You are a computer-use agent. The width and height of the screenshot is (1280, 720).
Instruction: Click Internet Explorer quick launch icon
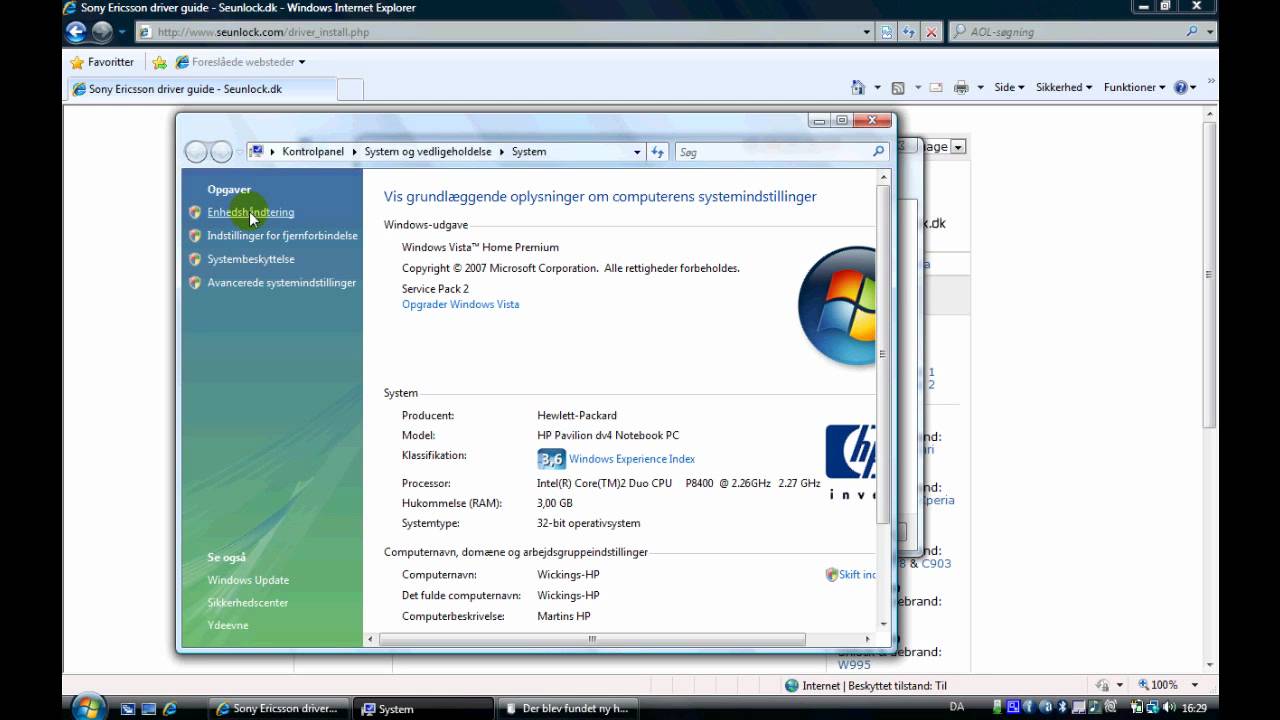[x=169, y=709]
